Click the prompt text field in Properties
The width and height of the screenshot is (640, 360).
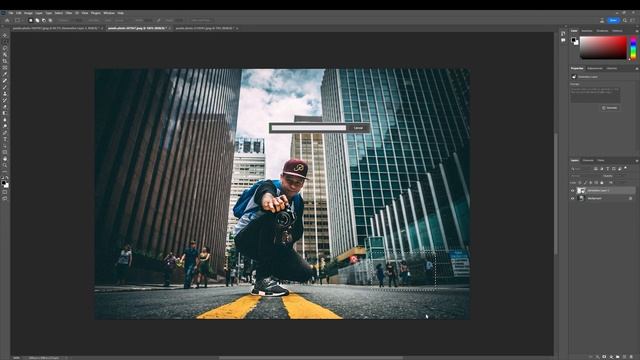595,95
